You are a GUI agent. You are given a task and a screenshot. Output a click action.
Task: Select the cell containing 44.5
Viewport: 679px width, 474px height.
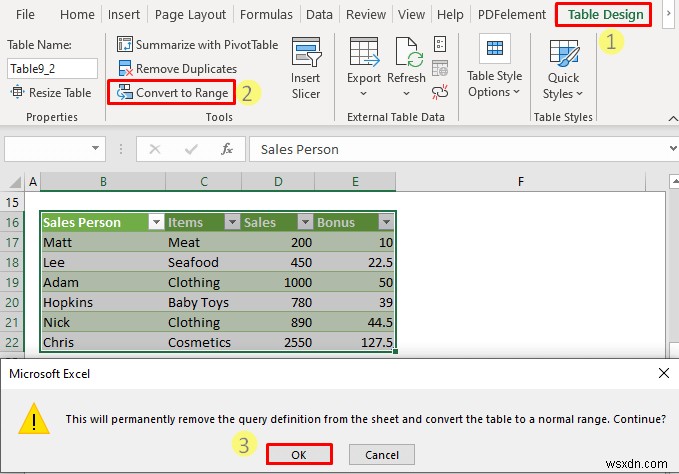pyautogui.click(x=355, y=322)
